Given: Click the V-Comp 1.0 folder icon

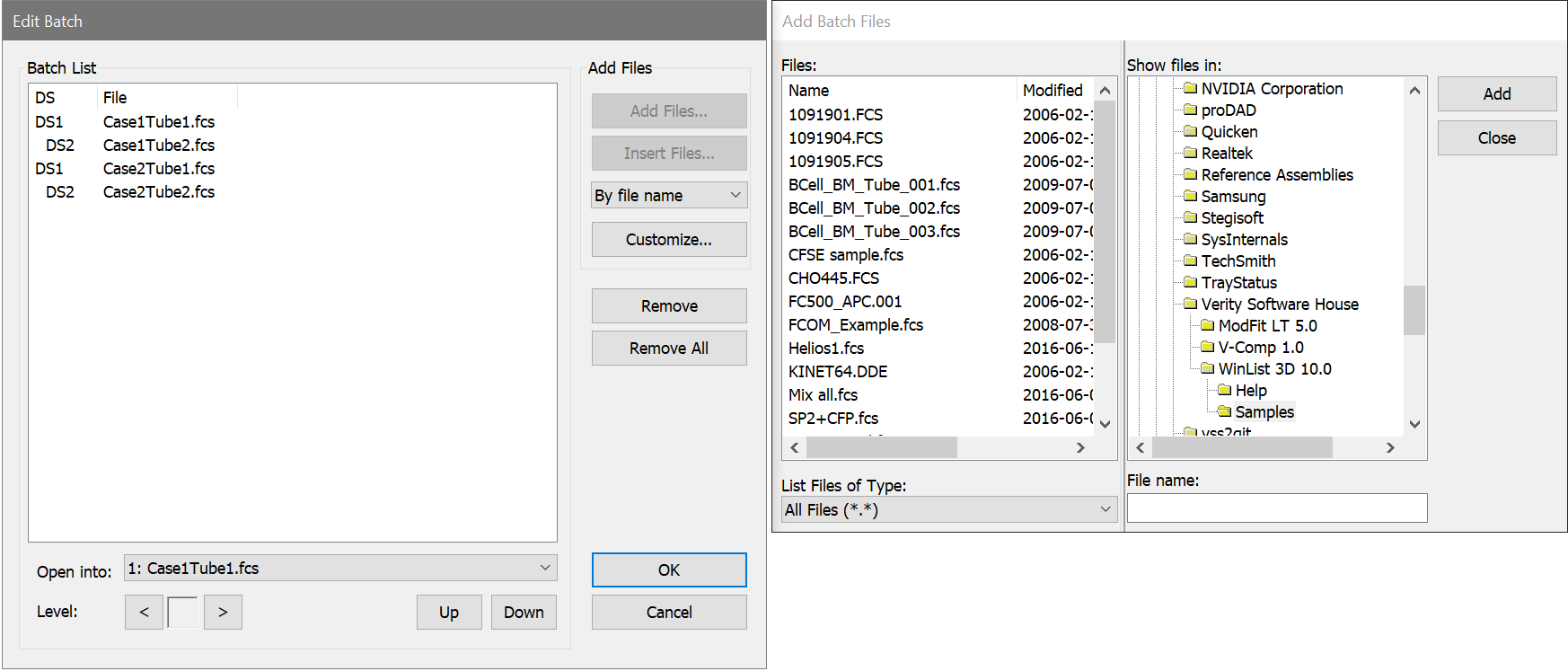Looking at the screenshot, I should [1207, 348].
